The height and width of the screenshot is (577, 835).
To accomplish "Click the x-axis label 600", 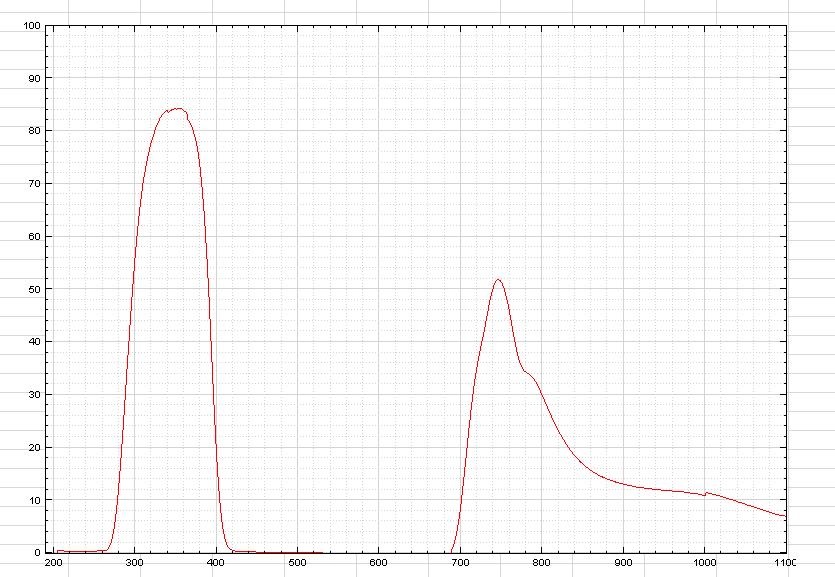I will tap(379, 564).
